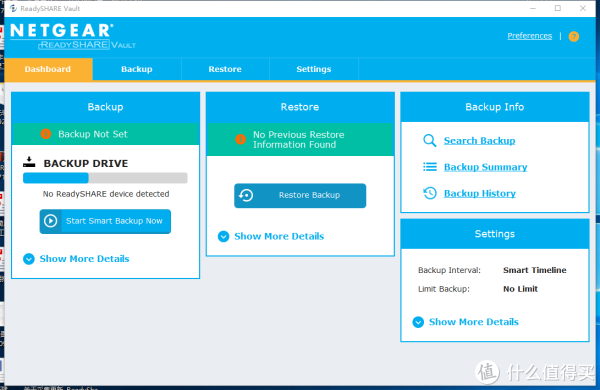Click Show More Details text in Backup panel
Image resolution: width=600 pixels, height=390 pixels.
coord(85,259)
